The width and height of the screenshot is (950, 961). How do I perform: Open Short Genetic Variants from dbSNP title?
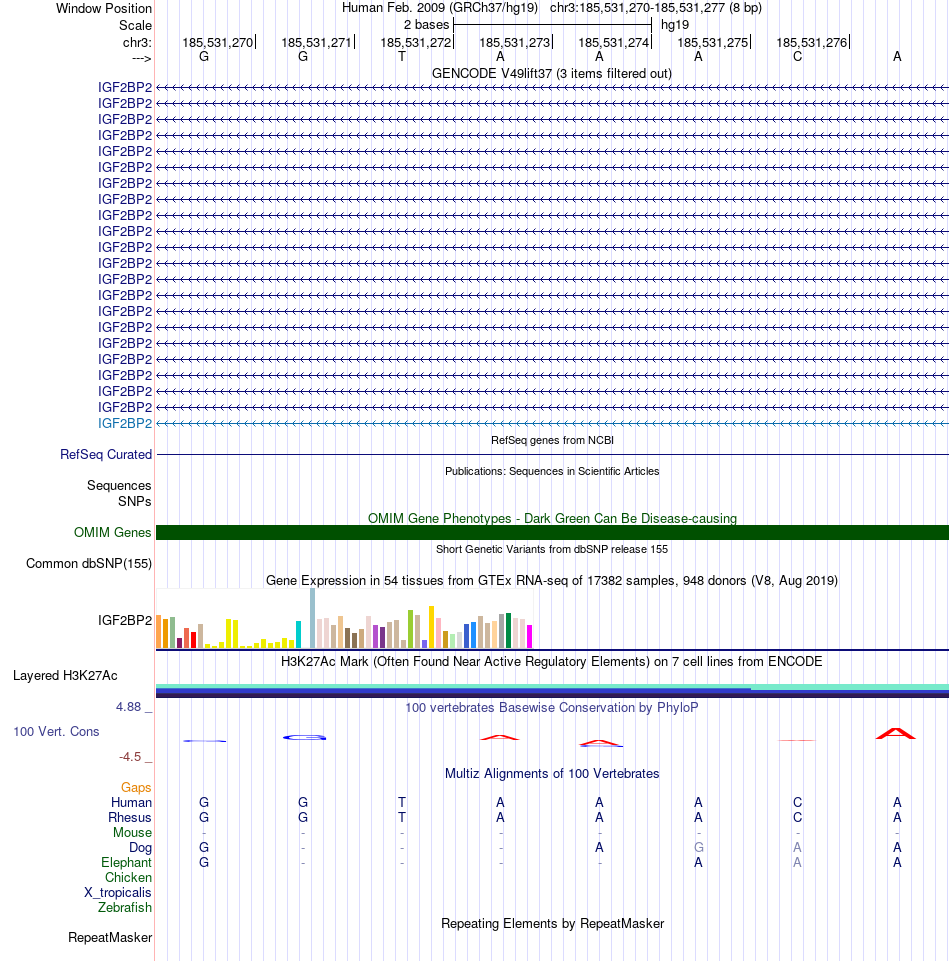click(x=552, y=549)
